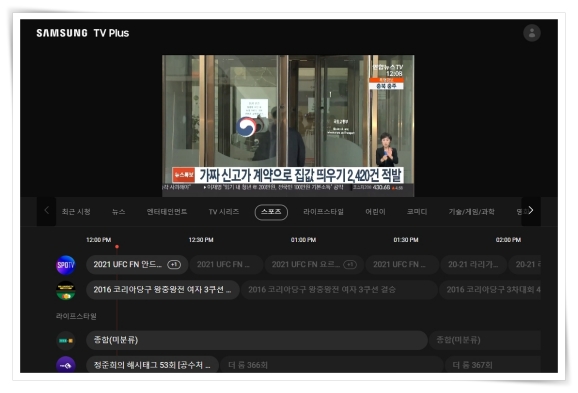Click the Samsung TV Plus logo
The height and width of the screenshot is (393, 578).
point(83,33)
